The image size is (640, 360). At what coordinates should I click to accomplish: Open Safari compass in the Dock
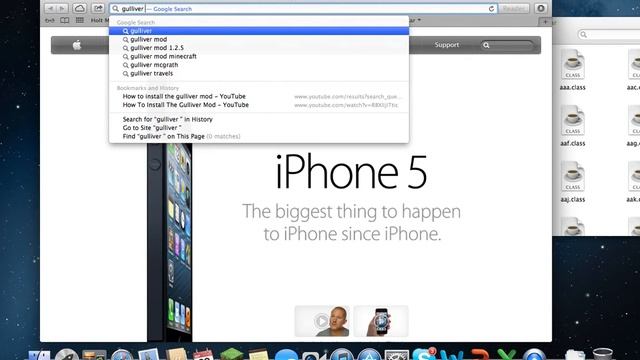point(122,354)
